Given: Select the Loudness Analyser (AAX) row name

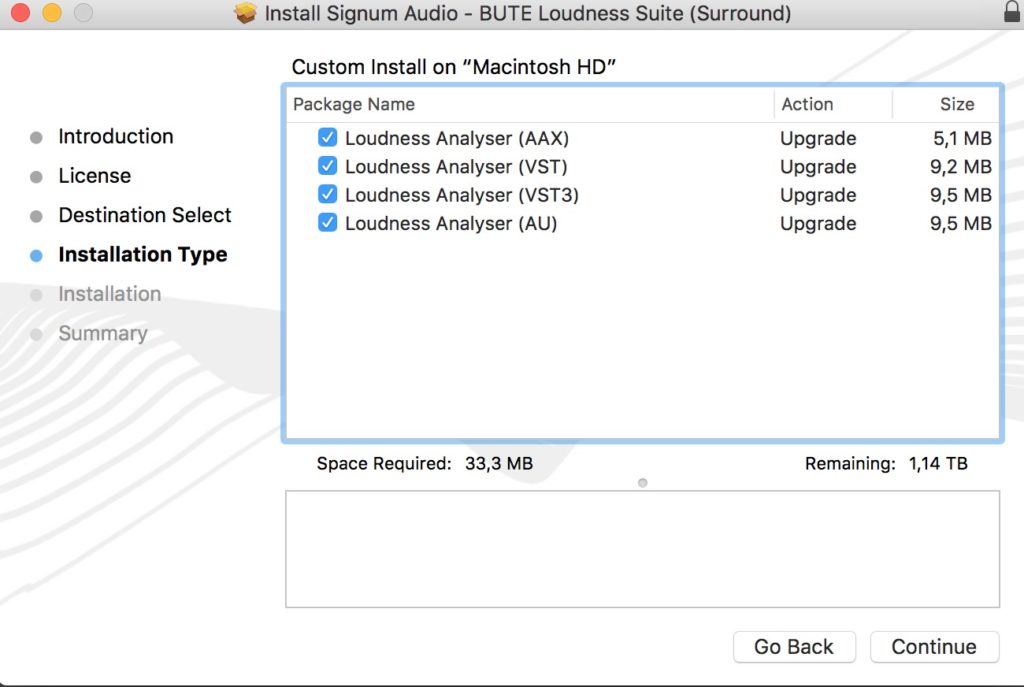Looking at the screenshot, I should [x=456, y=138].
